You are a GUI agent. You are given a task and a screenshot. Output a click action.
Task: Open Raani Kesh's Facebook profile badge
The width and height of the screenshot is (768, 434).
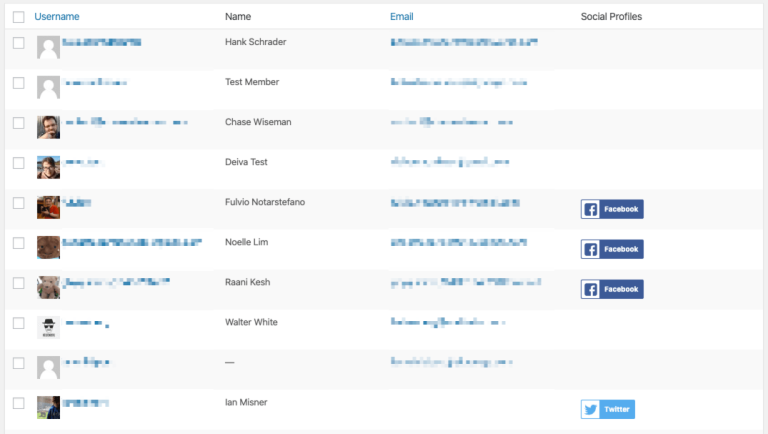coord(612,289)
